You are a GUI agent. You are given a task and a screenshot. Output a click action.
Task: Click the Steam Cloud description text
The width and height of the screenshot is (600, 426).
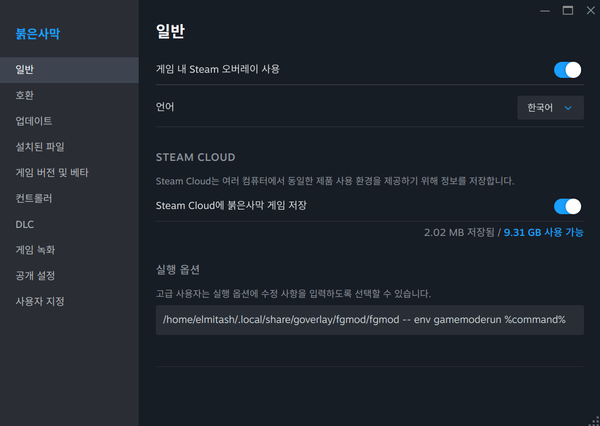pyautogui.click(x=335, y=181)
